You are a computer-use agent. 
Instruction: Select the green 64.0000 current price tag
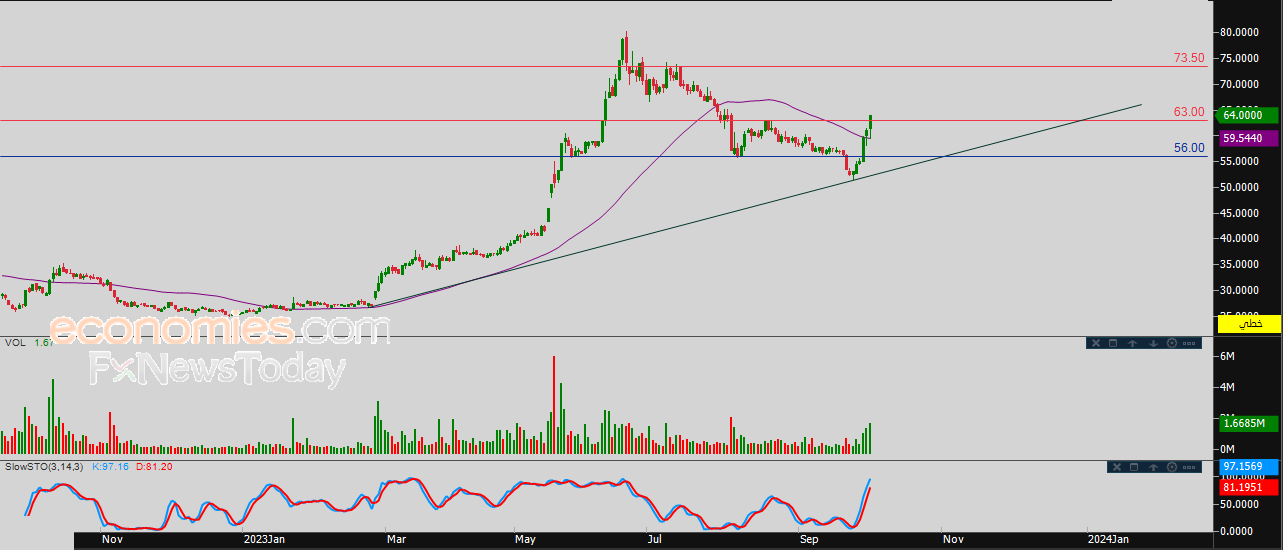tap(1247, 116)
